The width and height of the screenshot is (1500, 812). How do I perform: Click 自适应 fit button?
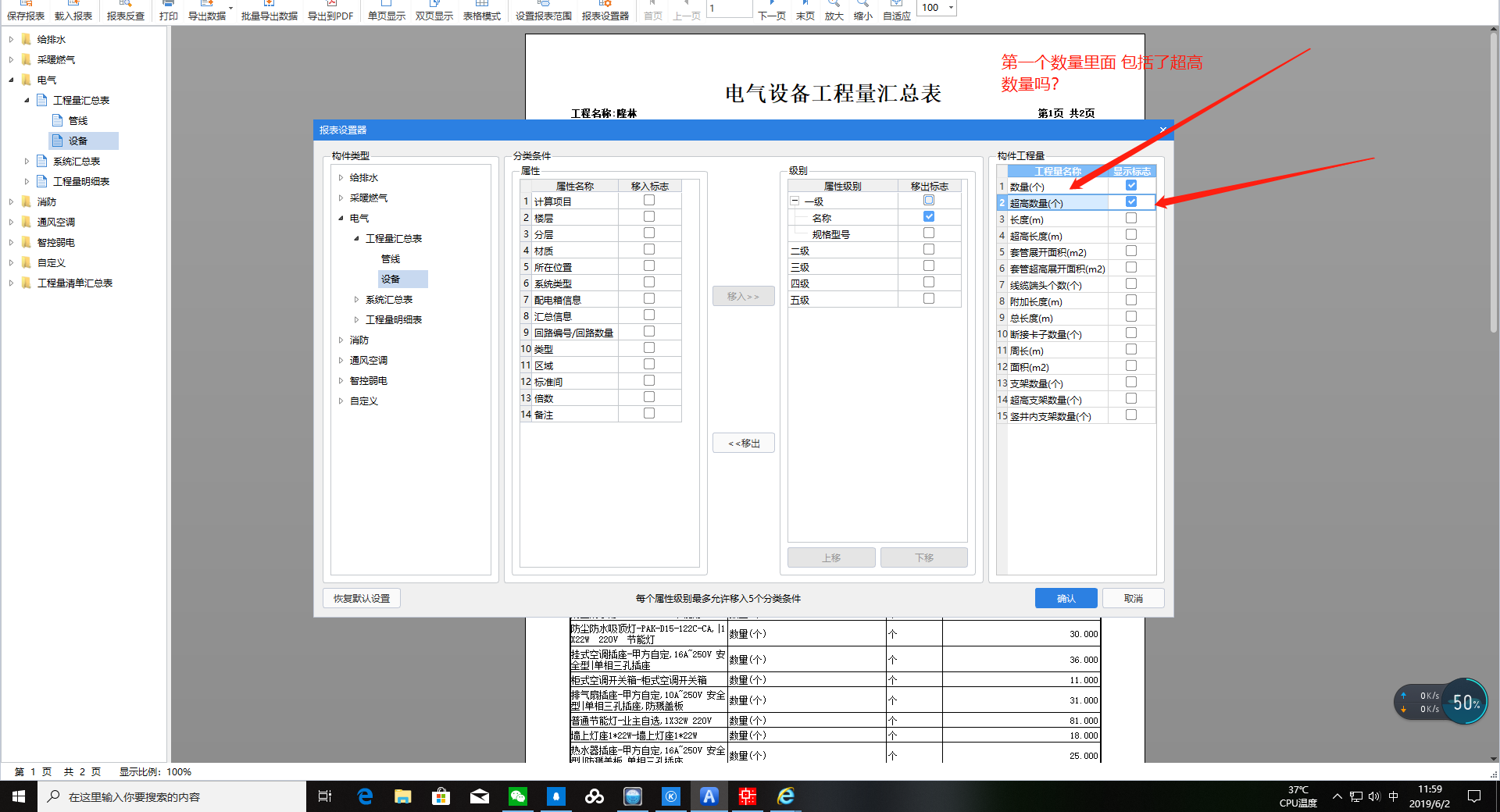897,11
